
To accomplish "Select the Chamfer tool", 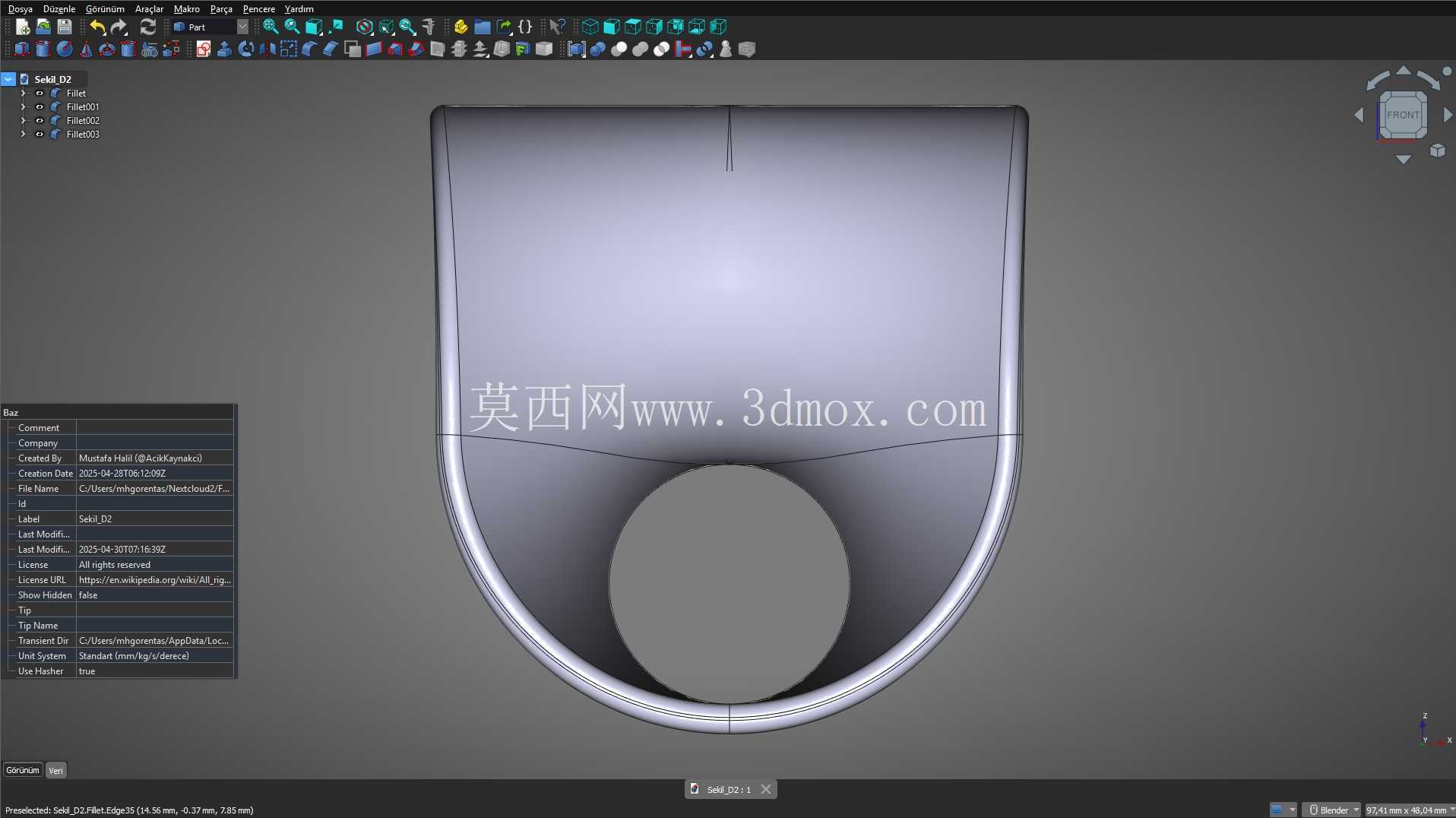I will [x=331, y=49].
